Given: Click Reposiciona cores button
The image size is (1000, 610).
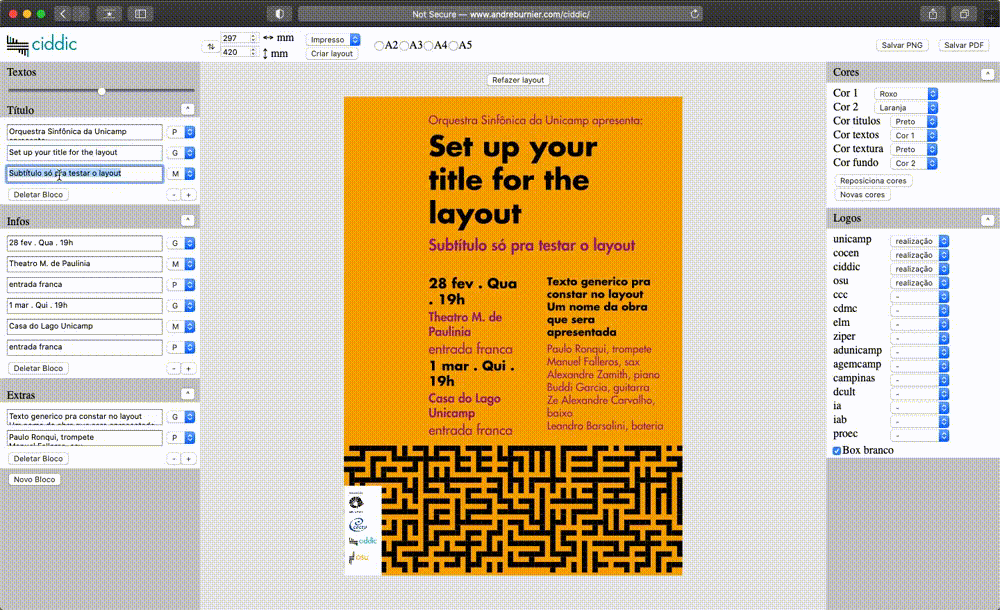Looking at the screenshot, I should point(872,181).
